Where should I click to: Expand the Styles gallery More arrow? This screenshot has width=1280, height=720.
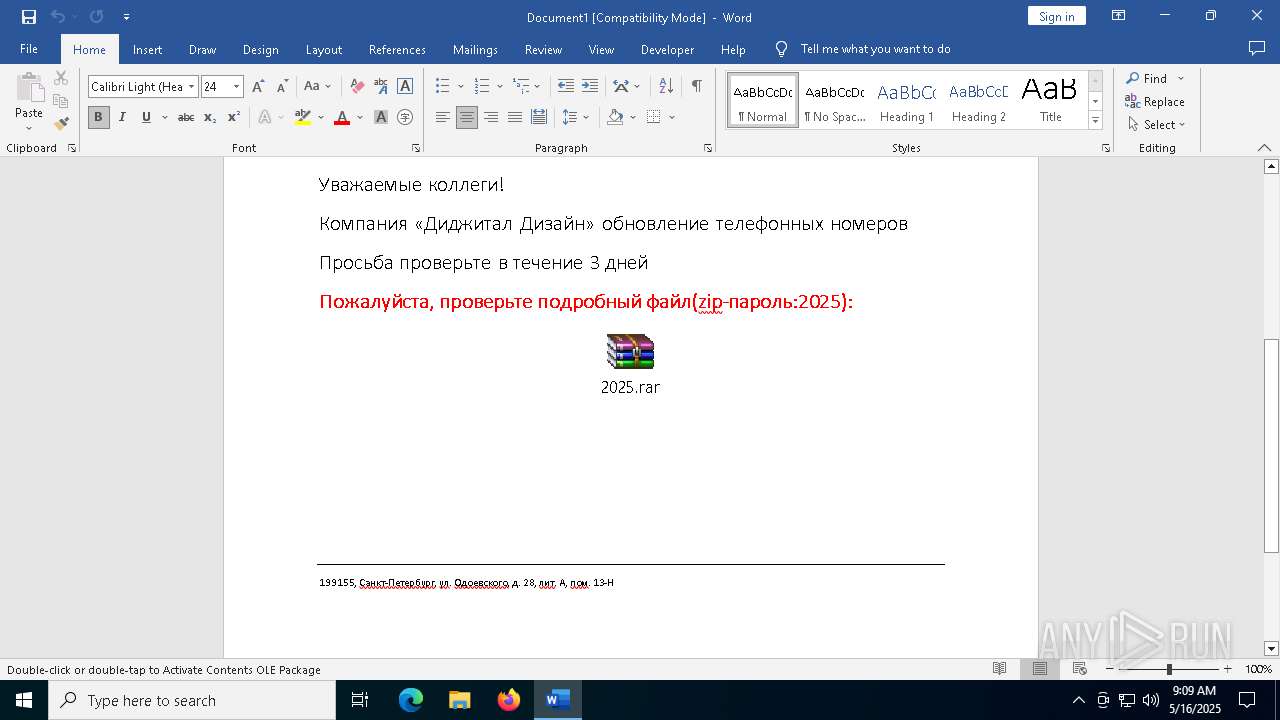[x=1096, y=120]
